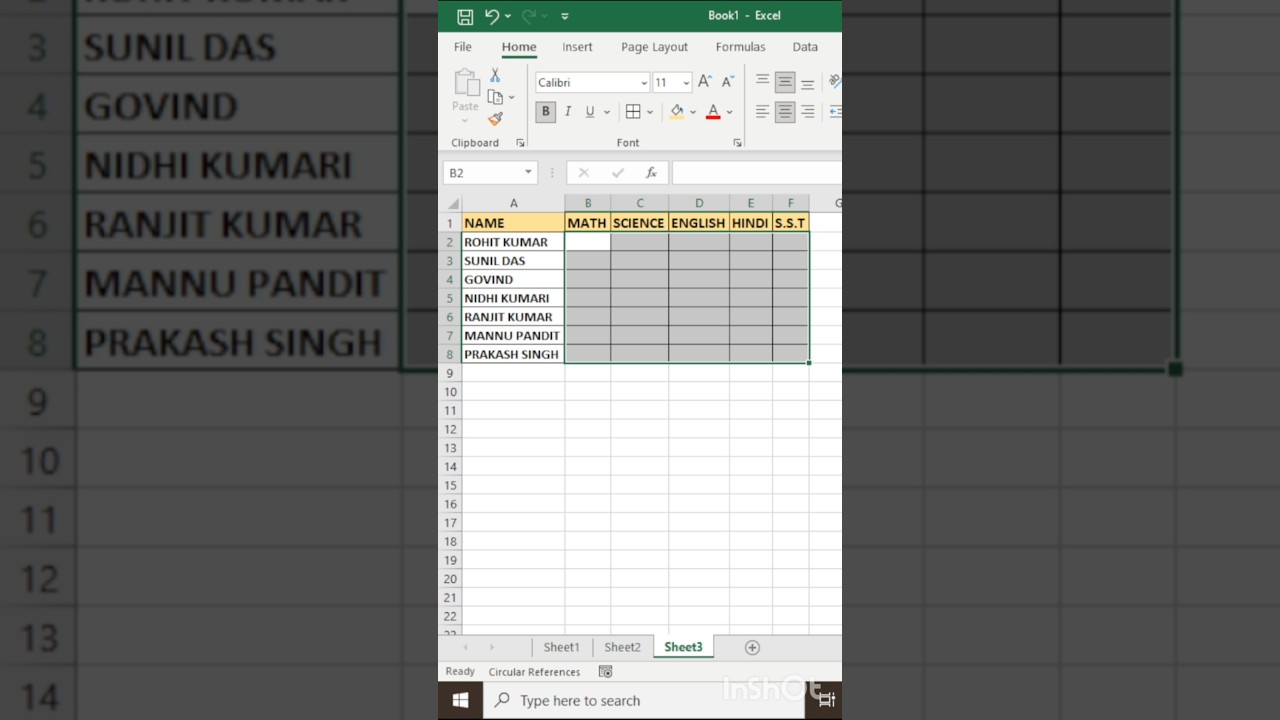Open the Name Box dropdown arrow
Screen dimensions: 1280x720
pos(529,173)
